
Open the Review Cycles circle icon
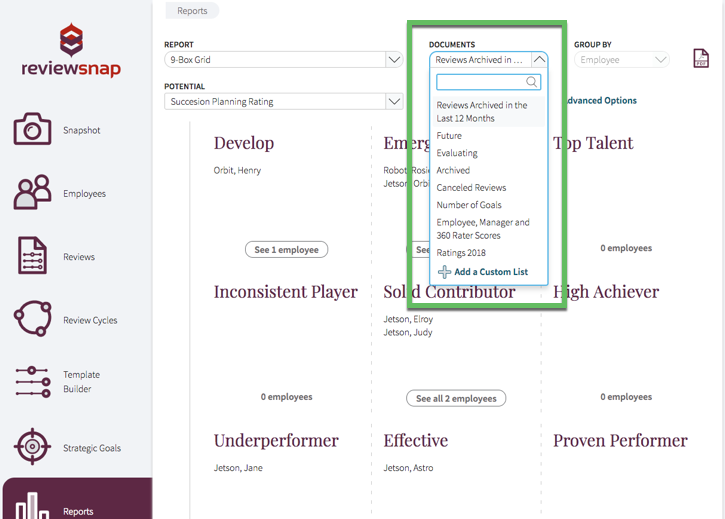32,320
